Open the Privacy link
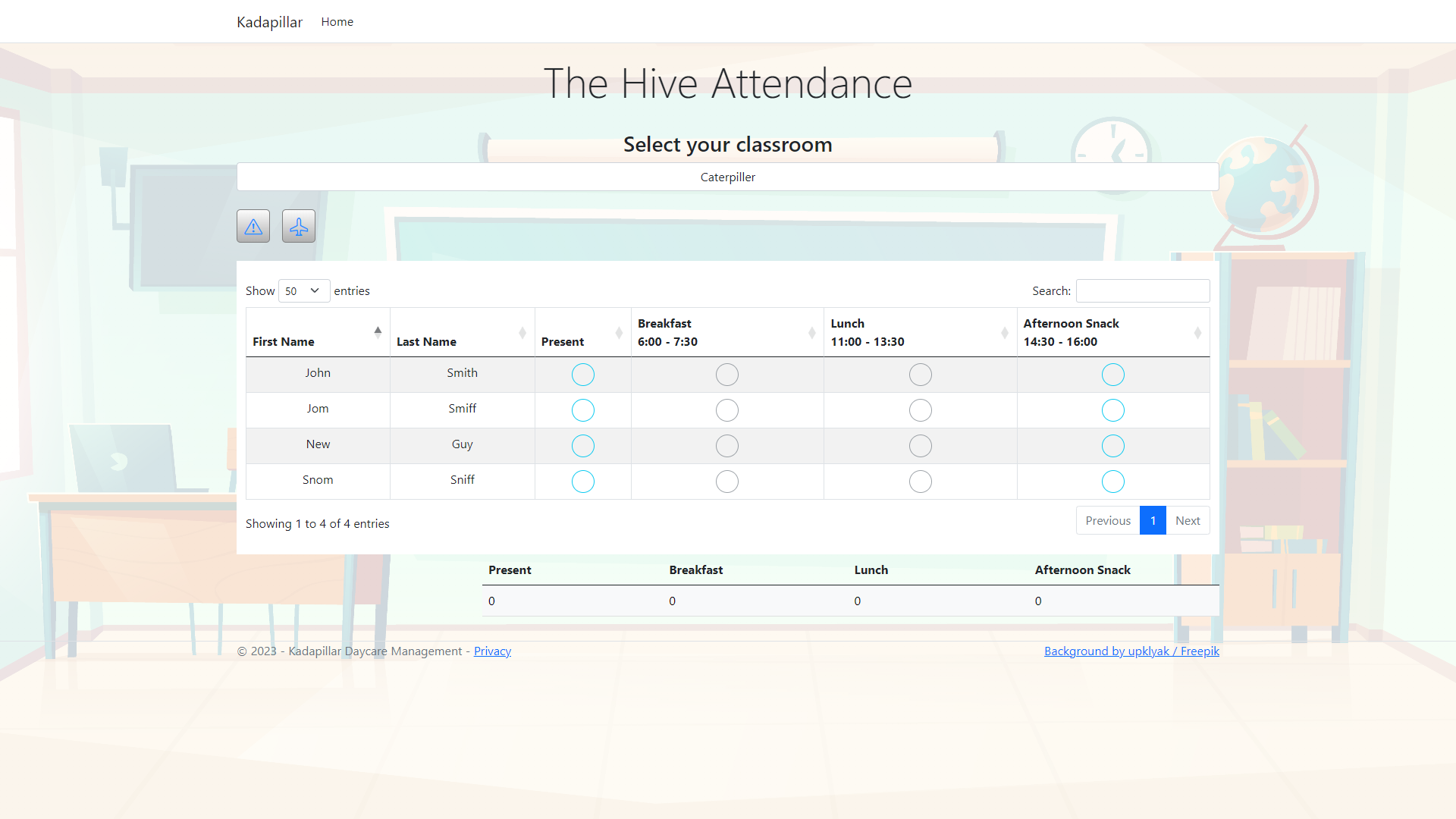 (492, 651)
